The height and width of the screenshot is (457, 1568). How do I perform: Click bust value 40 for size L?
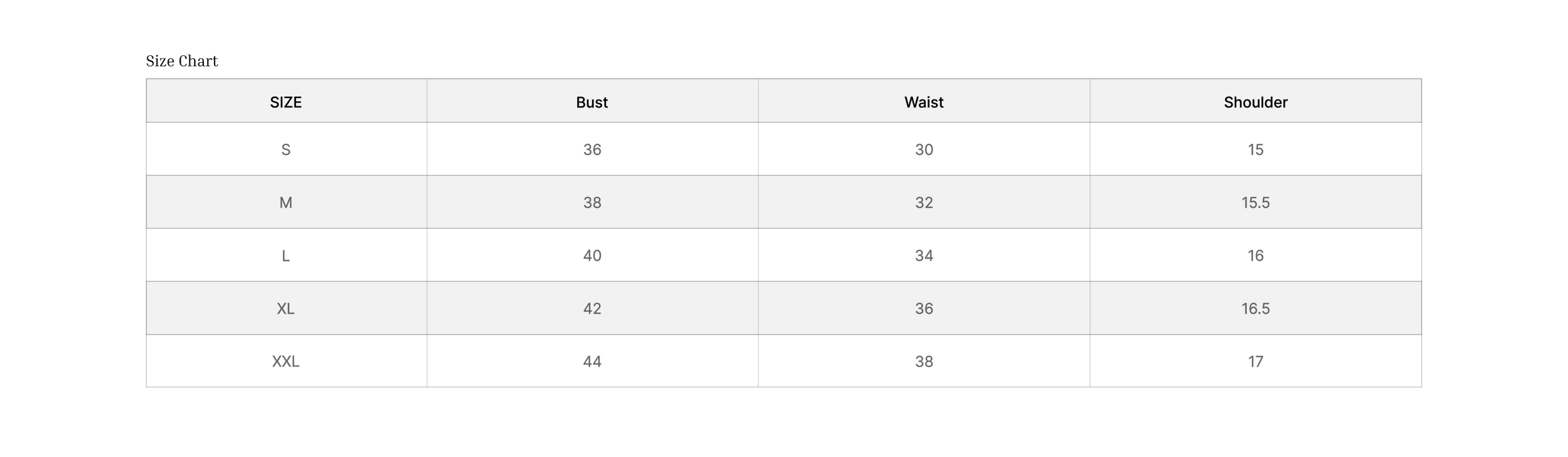pos(592,255)
